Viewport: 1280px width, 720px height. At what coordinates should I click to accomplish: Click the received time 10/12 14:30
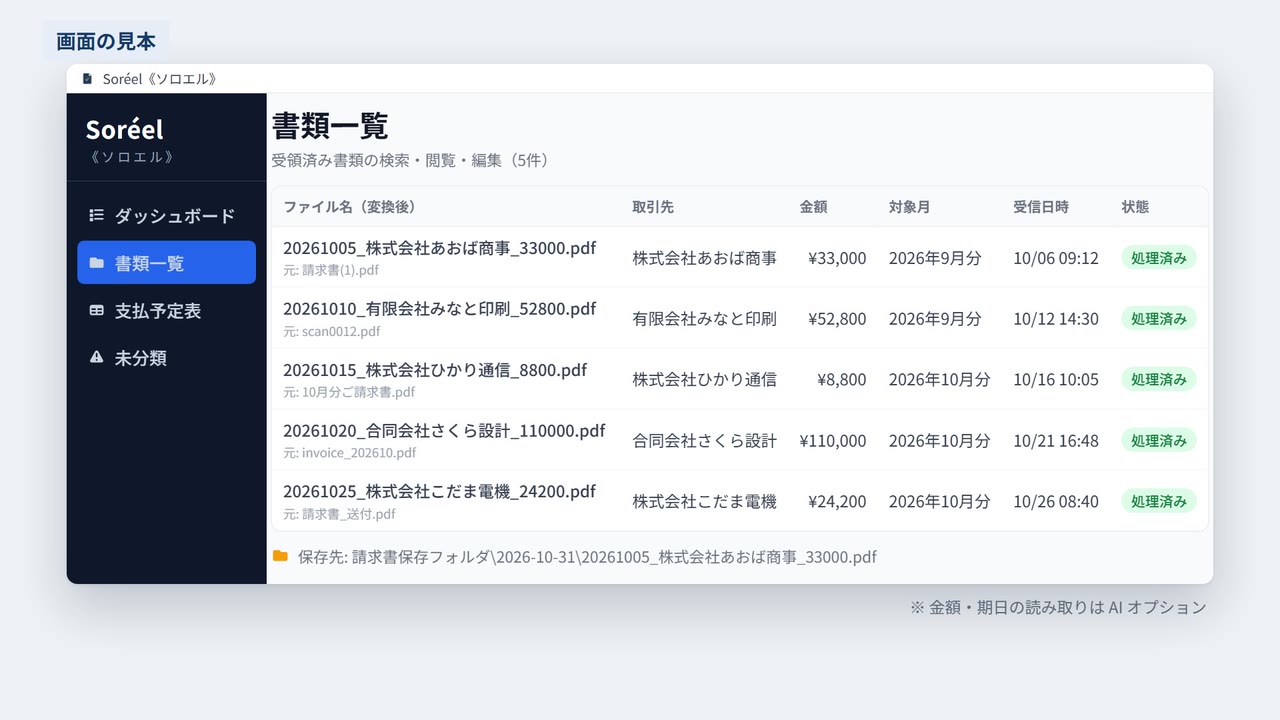pyautogui.click(x=1056, y=319)
